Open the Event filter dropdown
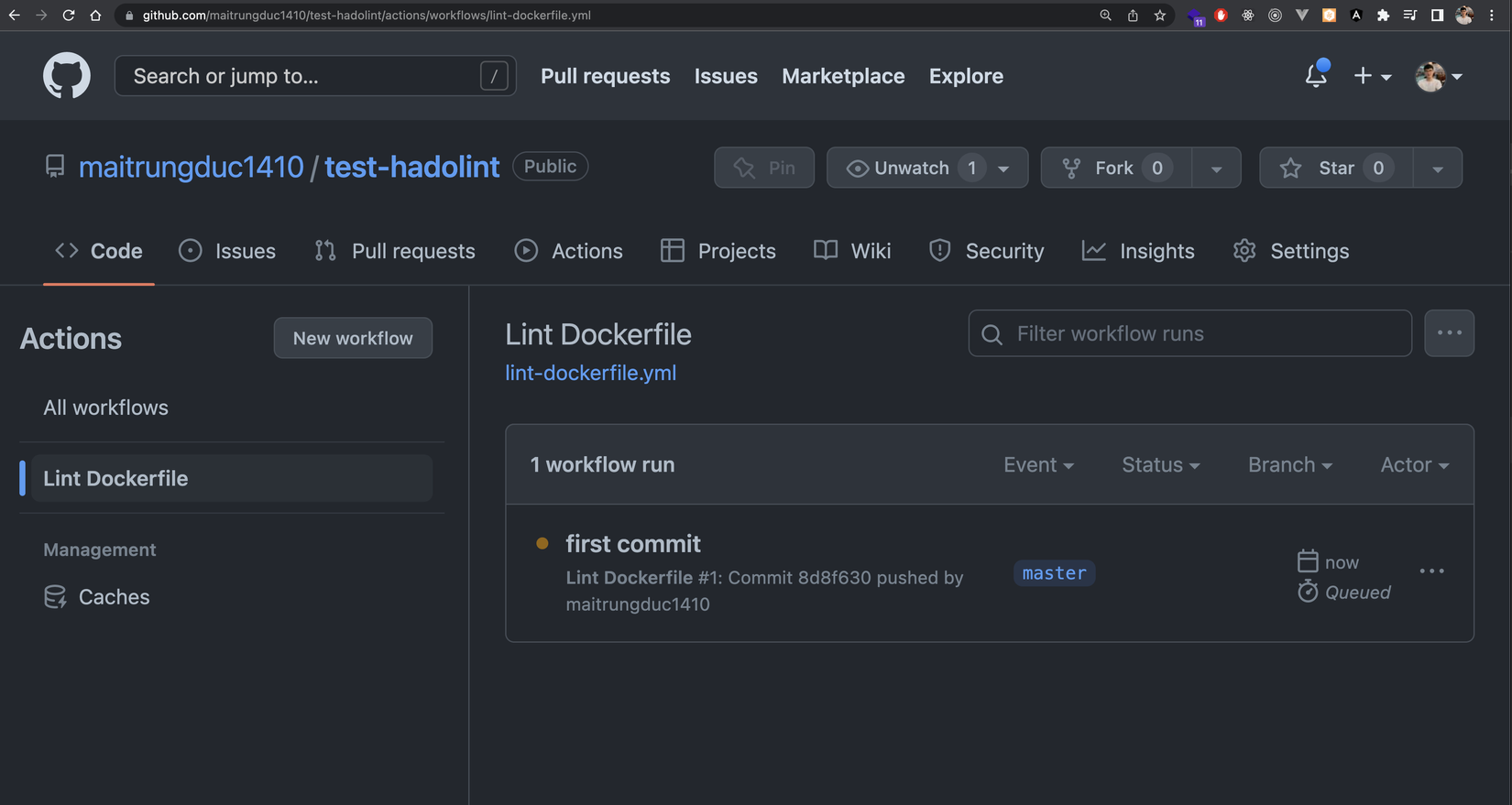Image resolution: width=1512 pixels, height=805 pixels. [x=1038, y=465]
